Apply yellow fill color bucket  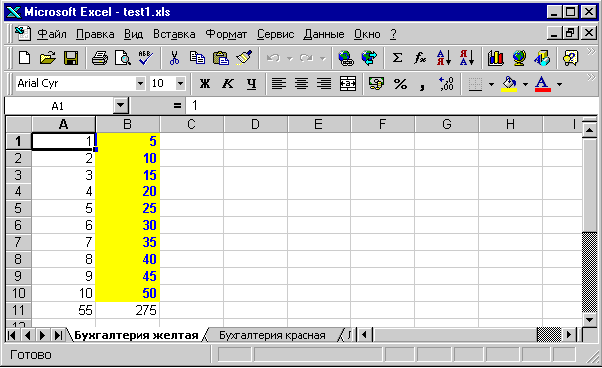[x=509, y=83]
